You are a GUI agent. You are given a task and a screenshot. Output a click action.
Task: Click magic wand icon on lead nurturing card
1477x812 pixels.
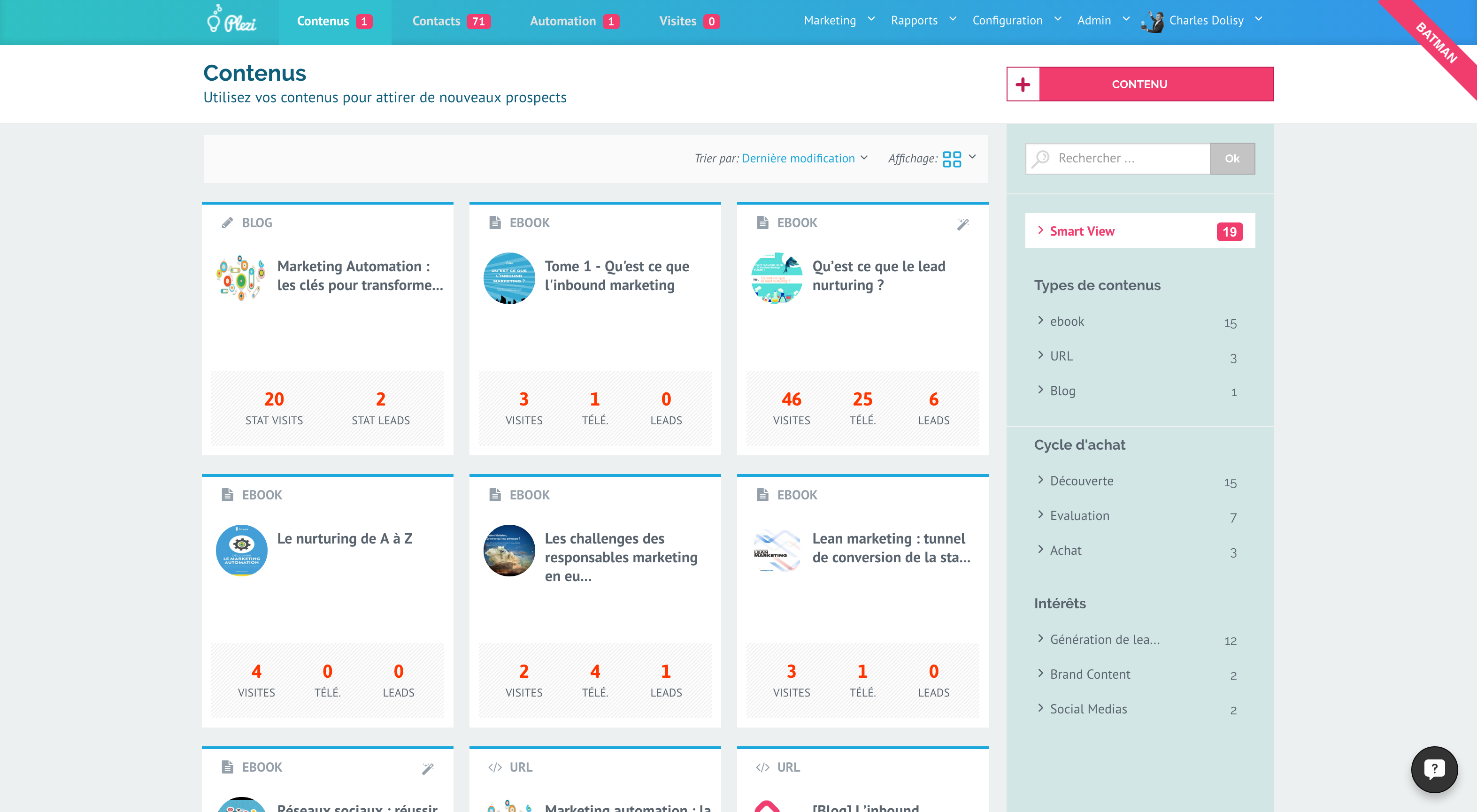963,224
